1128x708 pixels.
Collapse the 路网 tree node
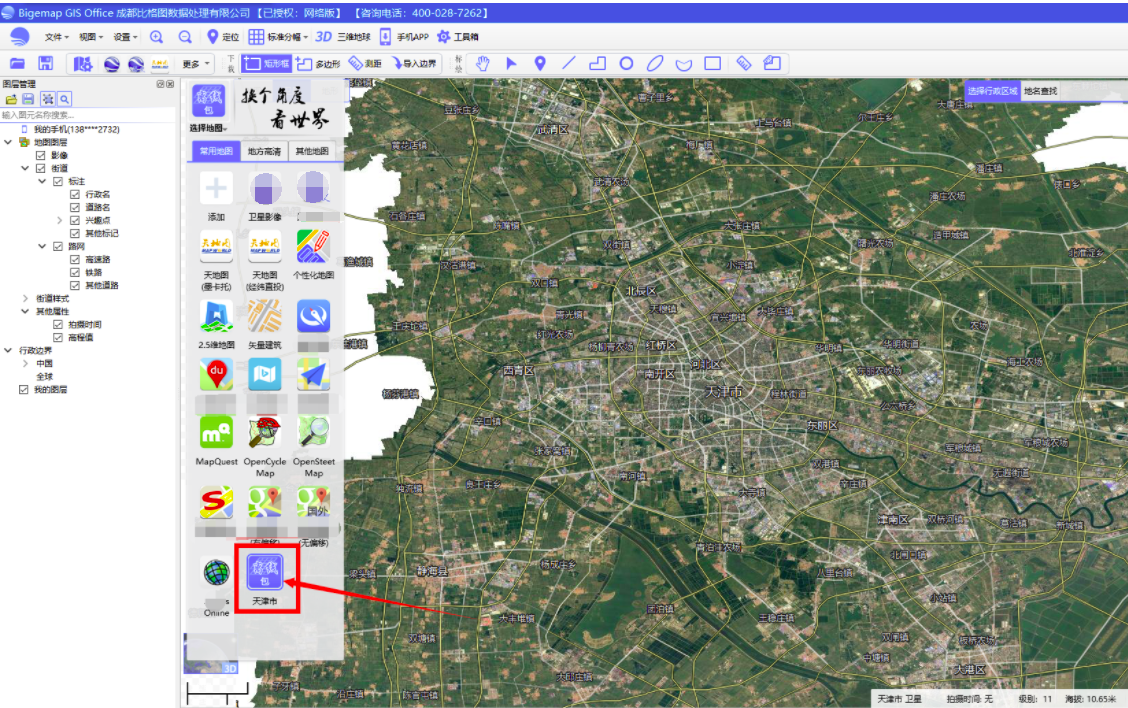(x=42, y=246)
